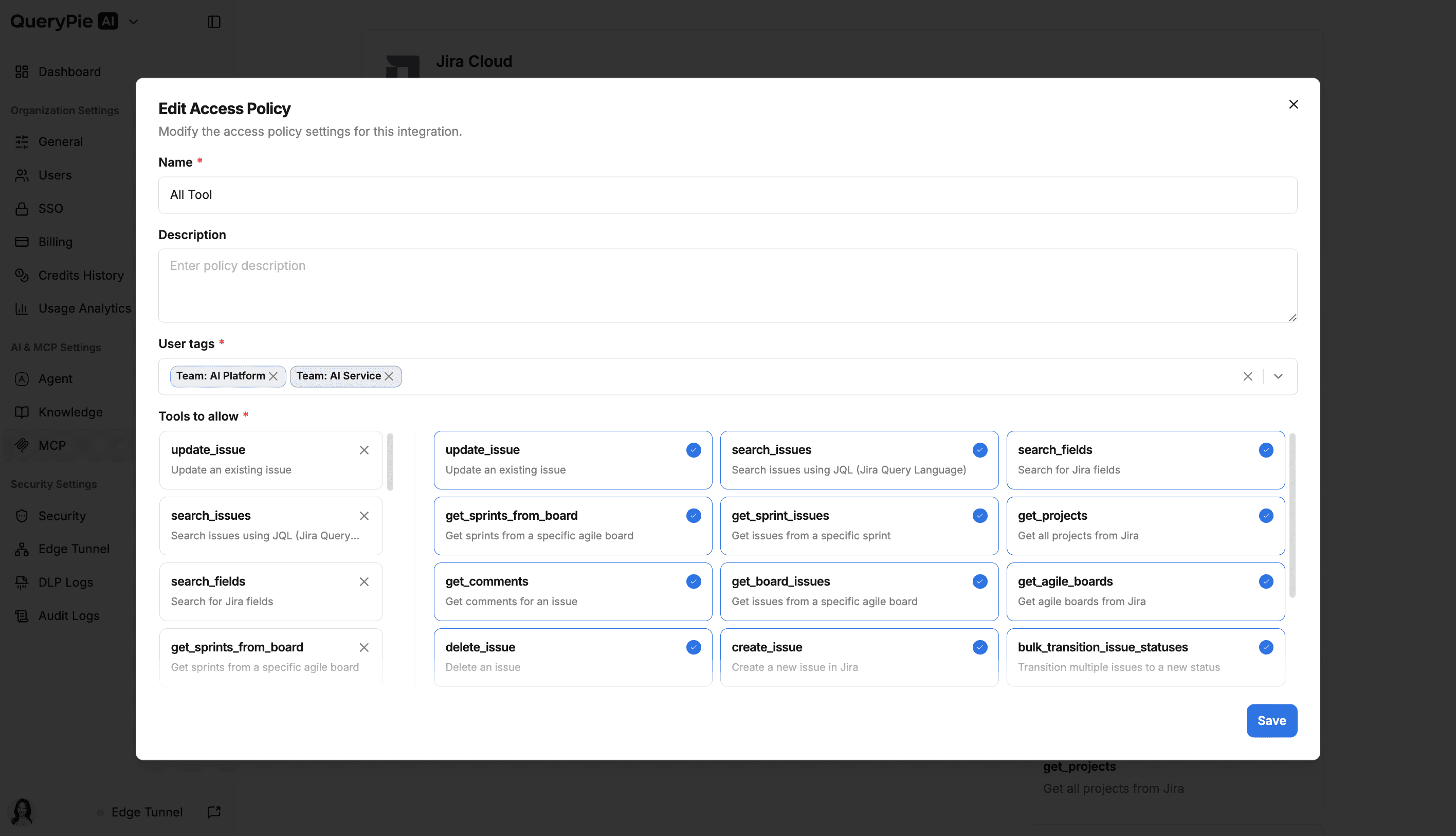Remove search_issues from selected tools list
This screenshot has width=1456, height=836.
(x=364, y=516)
